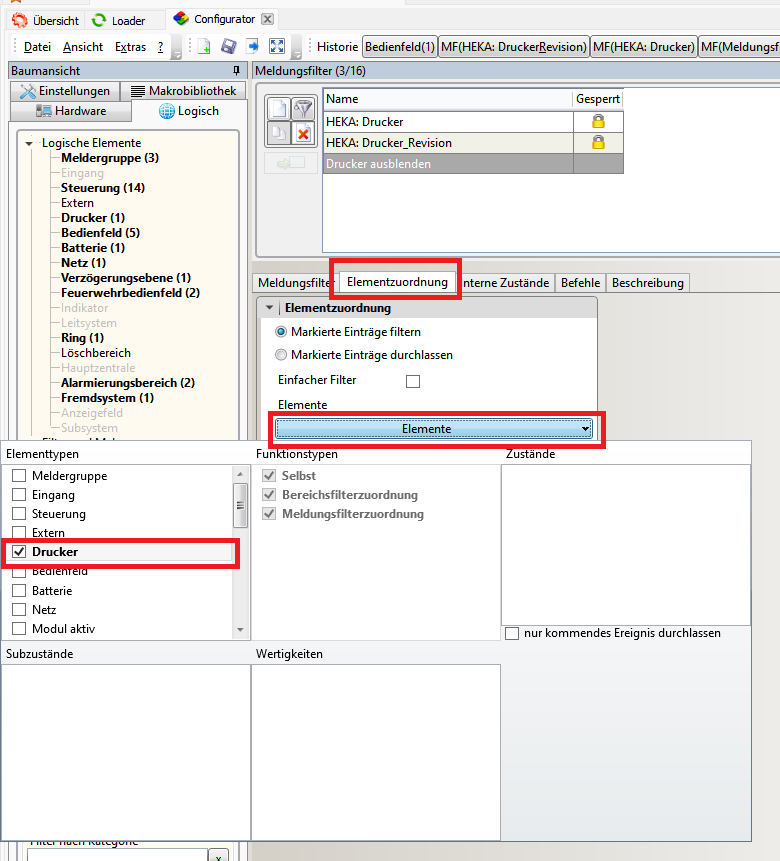Select Verzögerungsebene (1) in tree

click(x=126, y=278)
